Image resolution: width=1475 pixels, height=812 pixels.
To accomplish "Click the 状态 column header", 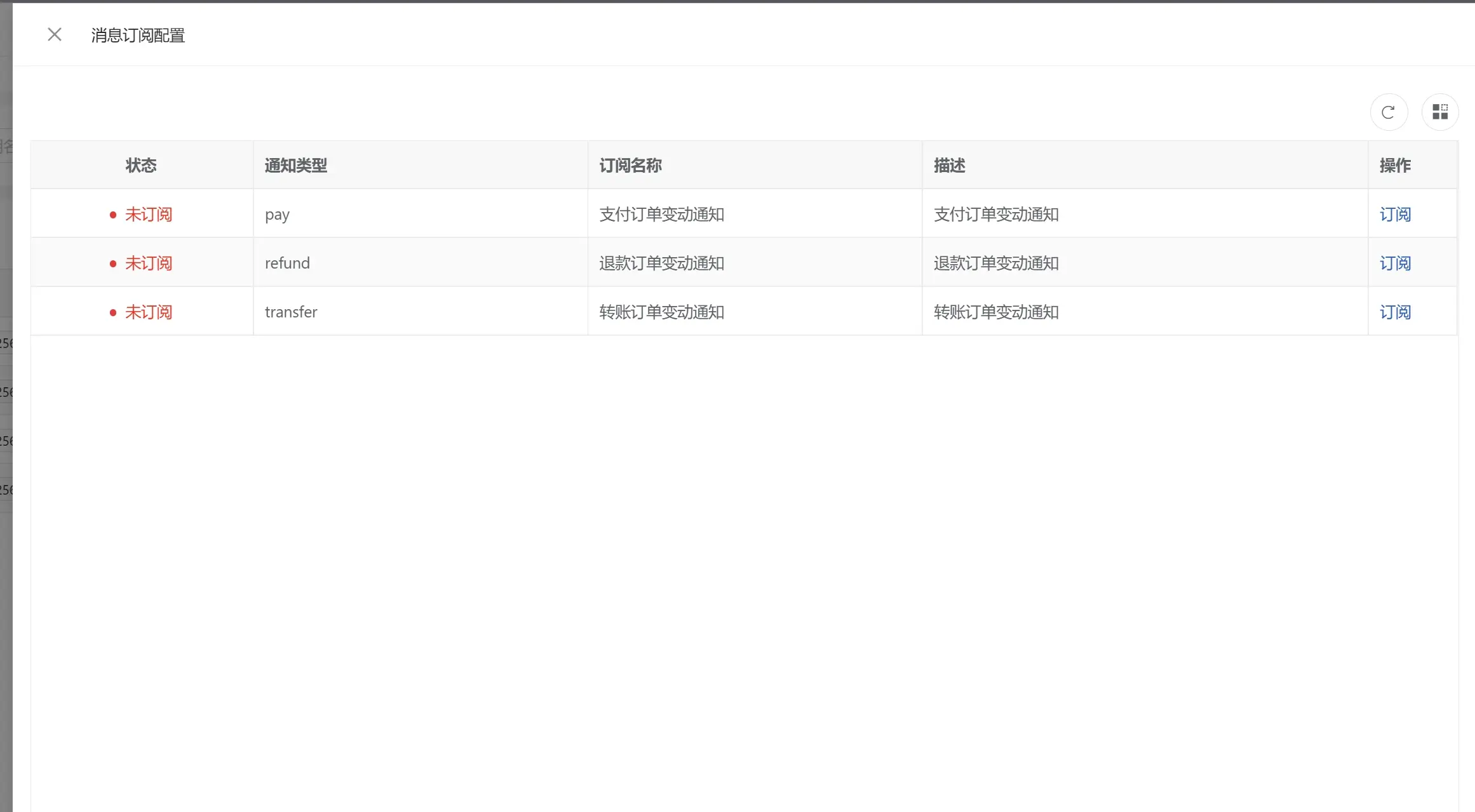I will tap(141, 166).
